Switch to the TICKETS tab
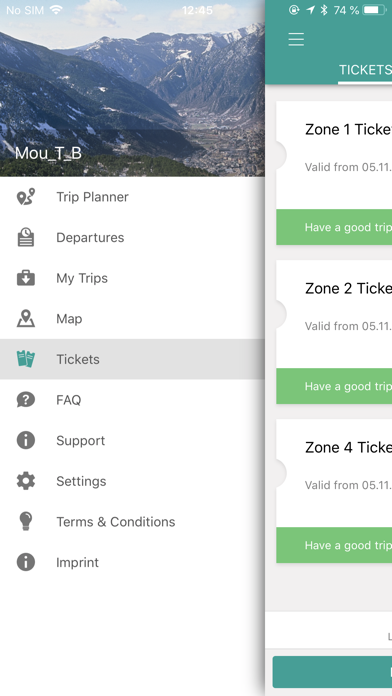This screenshot has width=392, height=696. 365,70
